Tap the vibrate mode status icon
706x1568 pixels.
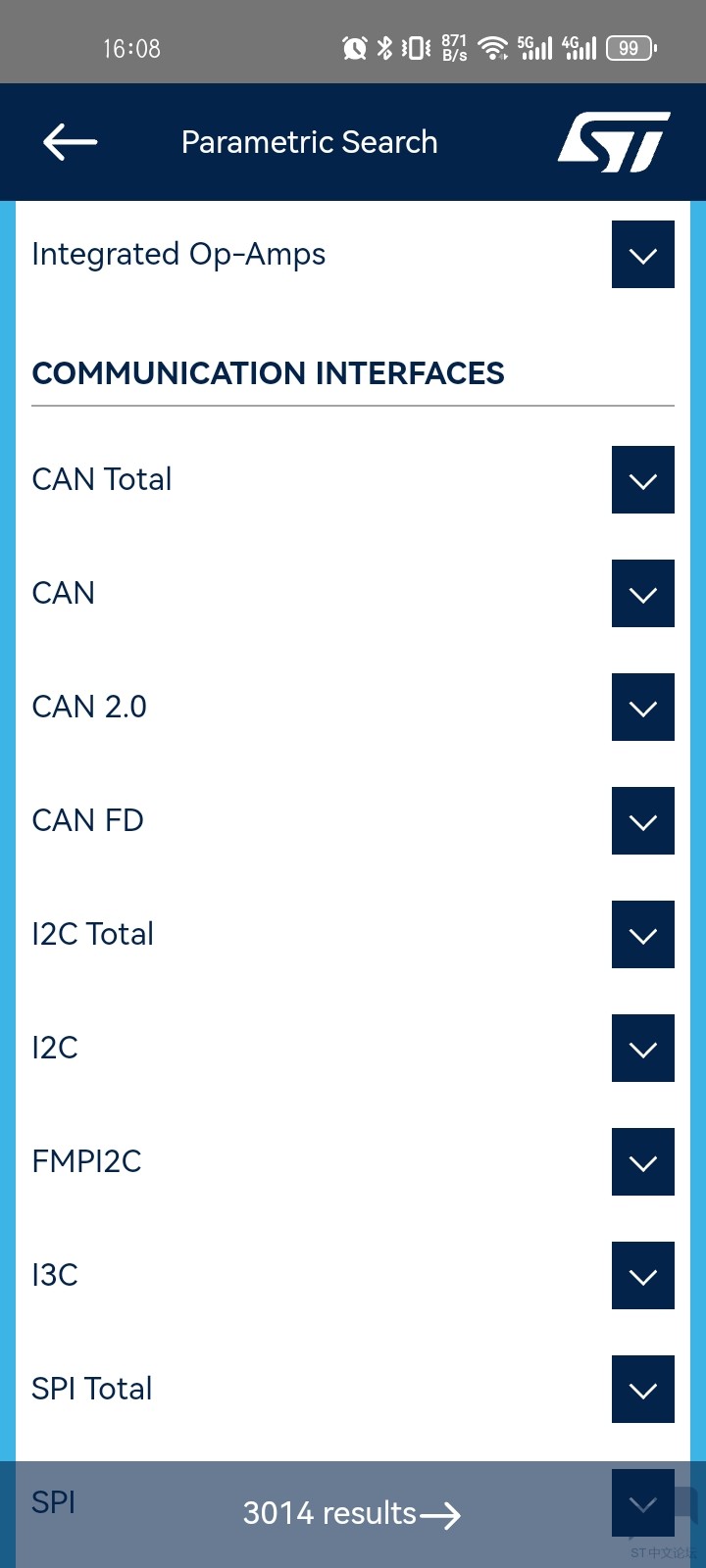tap(416, 47)
